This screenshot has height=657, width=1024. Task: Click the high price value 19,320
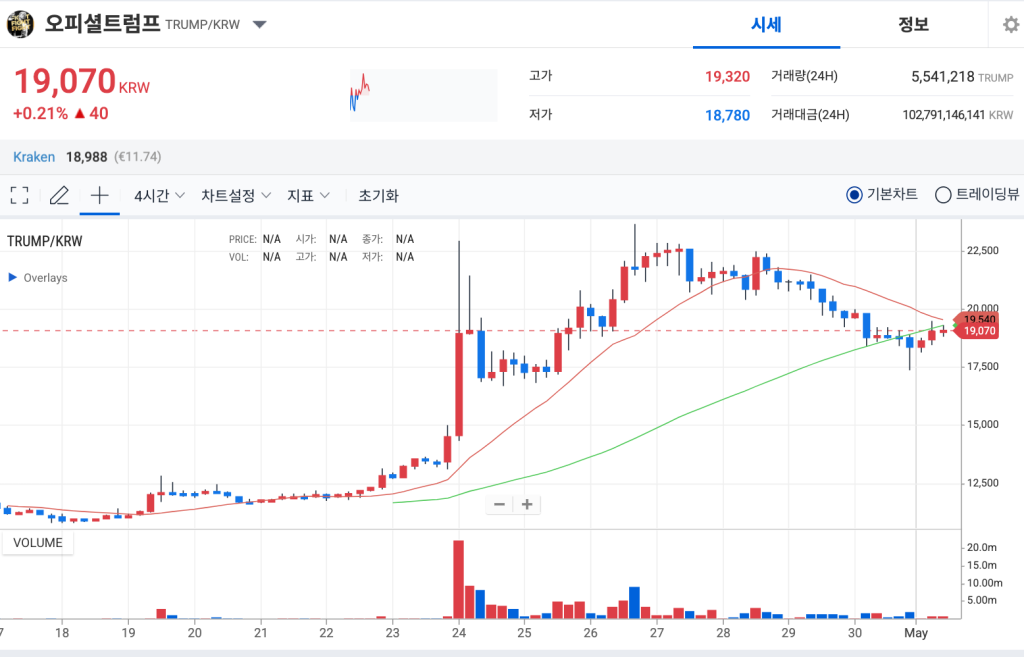[727, 76]
